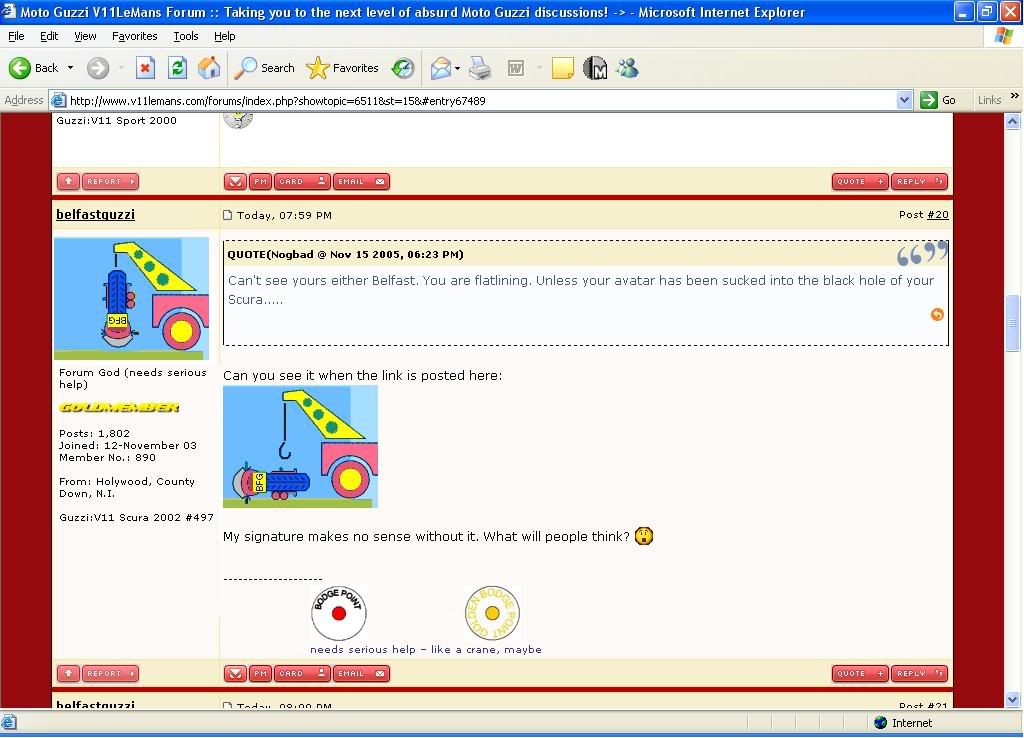Image resolution: width=1024 pixels, height=738 pixels.
Task: Click QUOTE button in the V11 Sport 2000 post footer
Action: (860, 182)
